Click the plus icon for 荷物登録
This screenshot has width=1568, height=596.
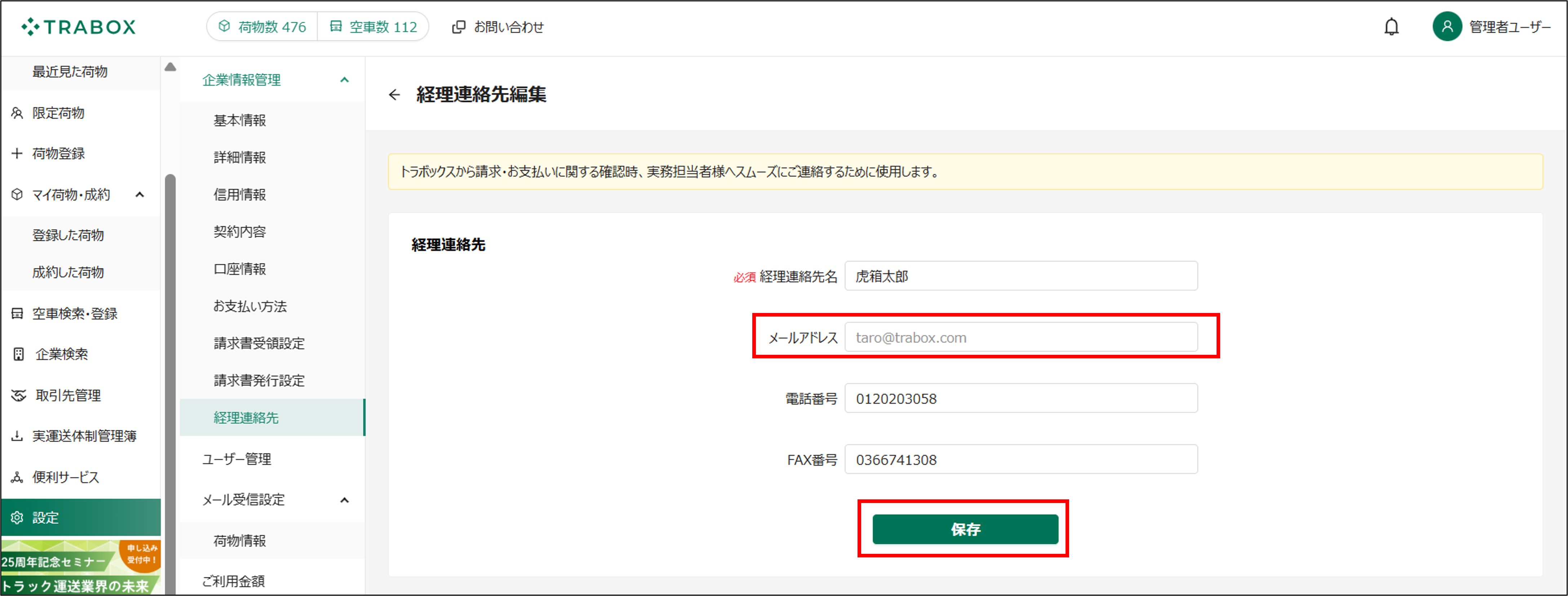pos(17,153)
